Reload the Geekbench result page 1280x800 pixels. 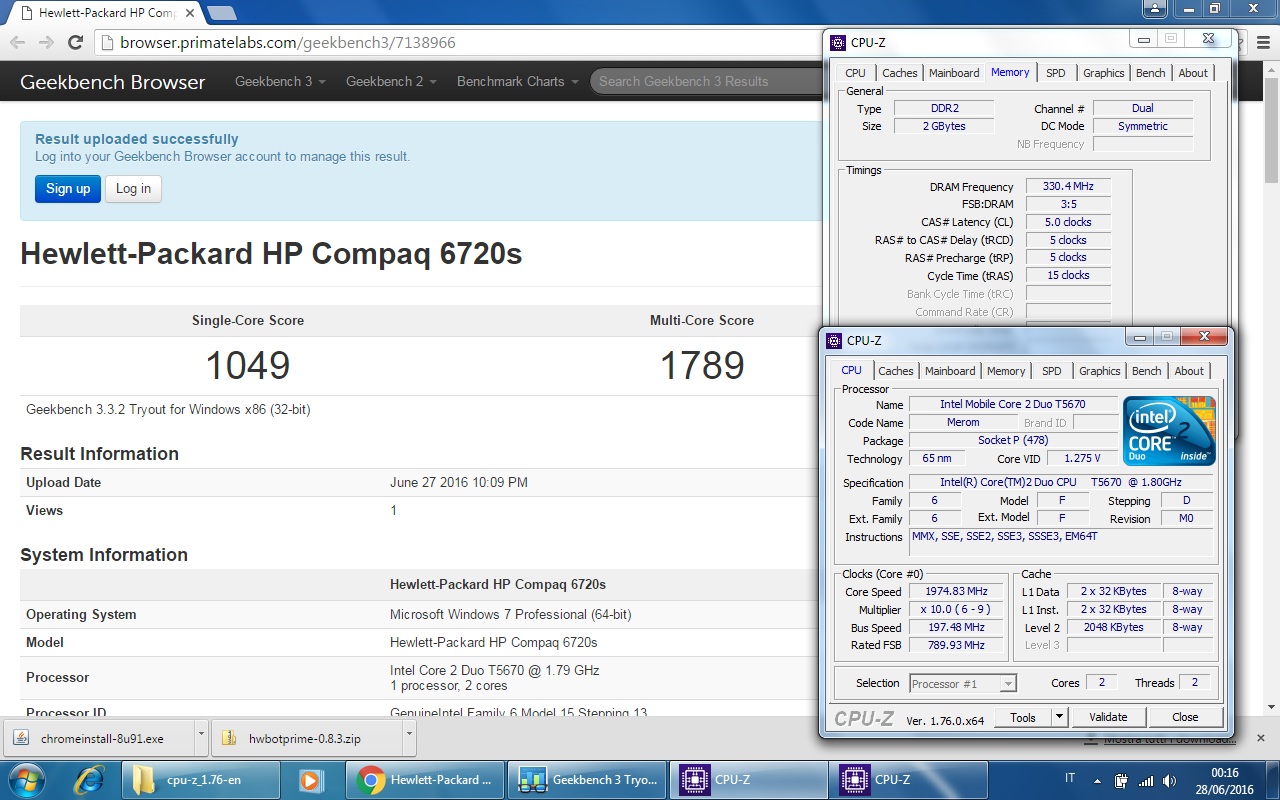75,42
